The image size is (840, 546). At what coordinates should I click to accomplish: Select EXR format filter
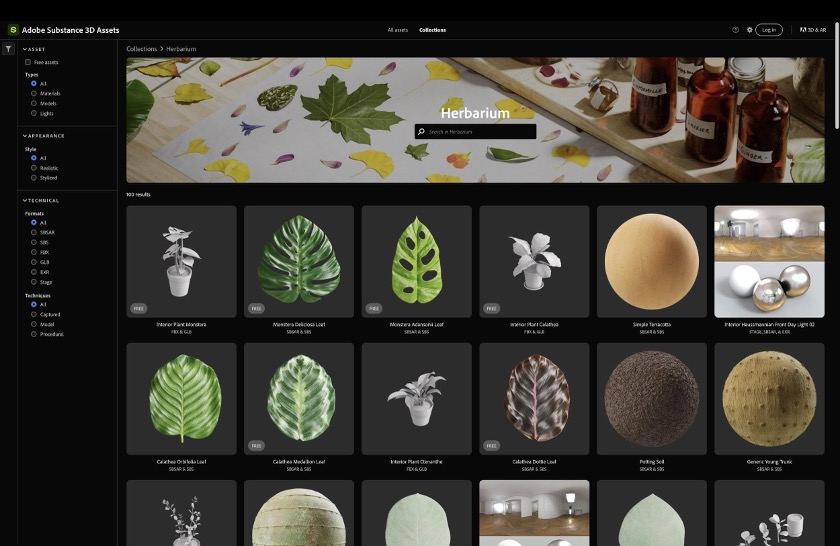34,272
